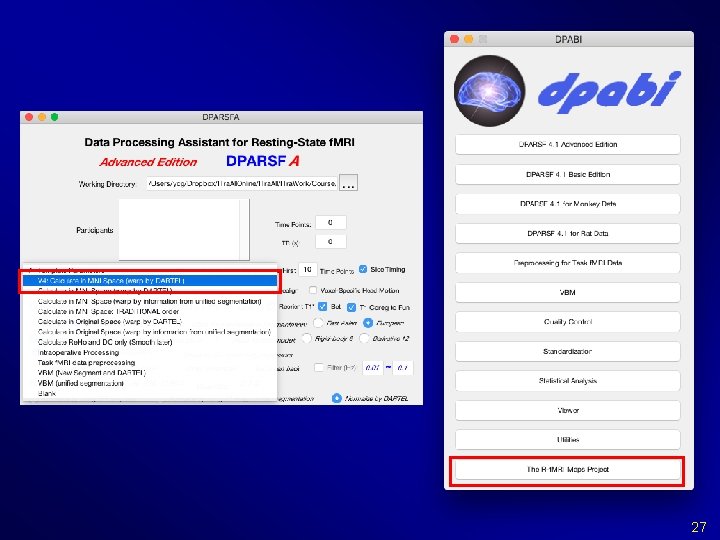Toggle the T1 Coreg to Fun checkbox
Image resolution: width=720 pixels, height=540 pixels.
pos(351,307)
